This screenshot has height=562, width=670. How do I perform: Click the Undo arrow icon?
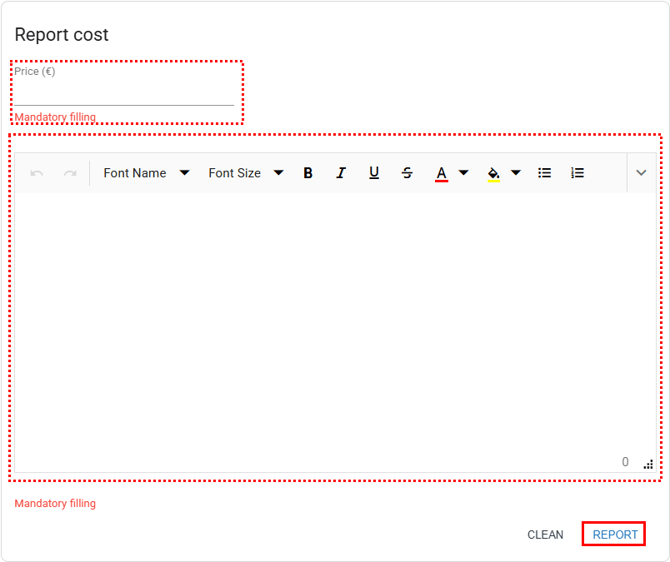pyautogui.click(x=37, y=173)
